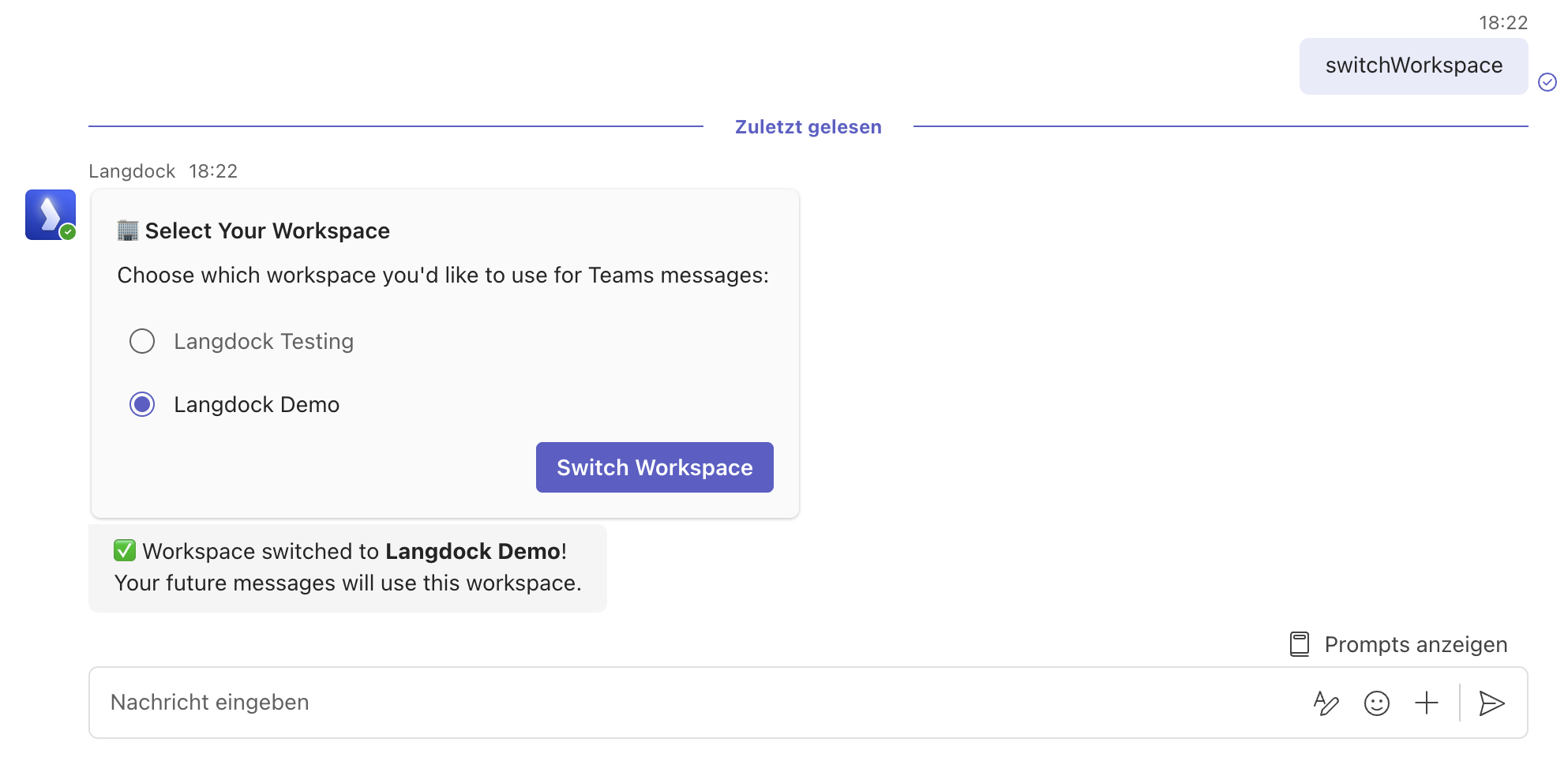The width and height of the screenshot is (1568, 761).
Task: Click the 'Choose which workspace' instruction text
Action: (x=443, y=275)
